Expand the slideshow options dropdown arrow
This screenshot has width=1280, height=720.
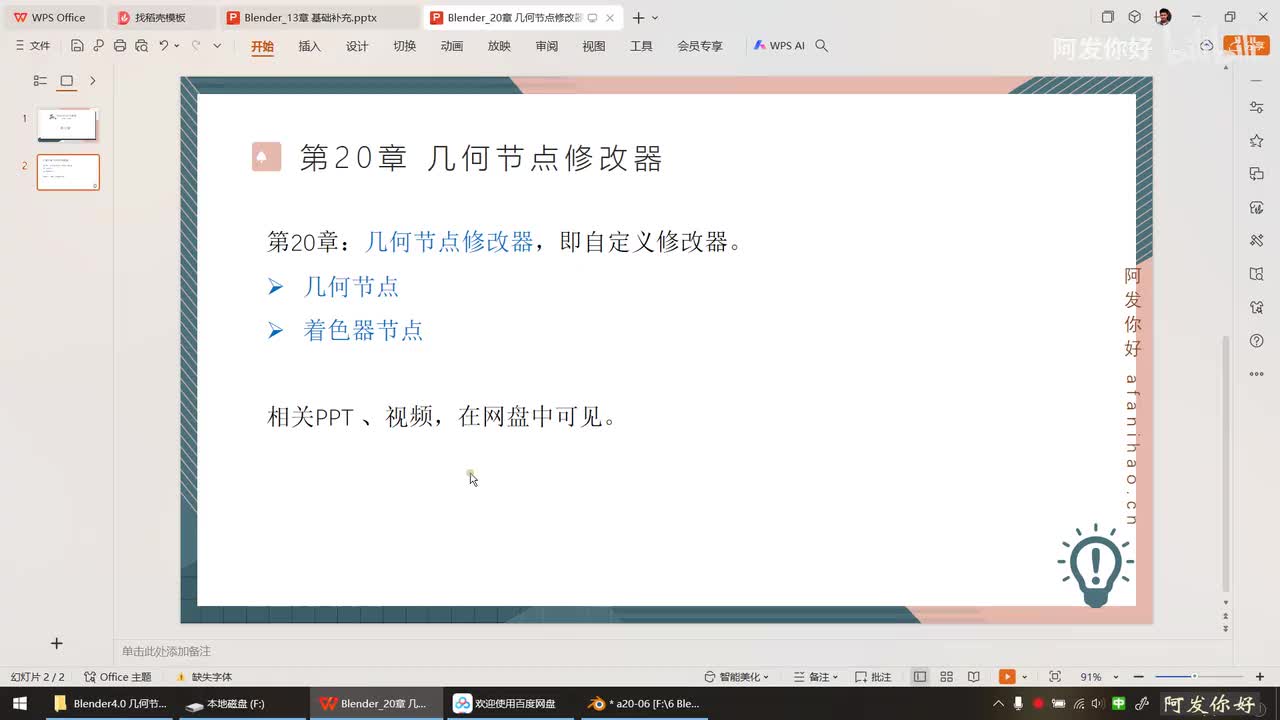click(x=1024, y=677)
